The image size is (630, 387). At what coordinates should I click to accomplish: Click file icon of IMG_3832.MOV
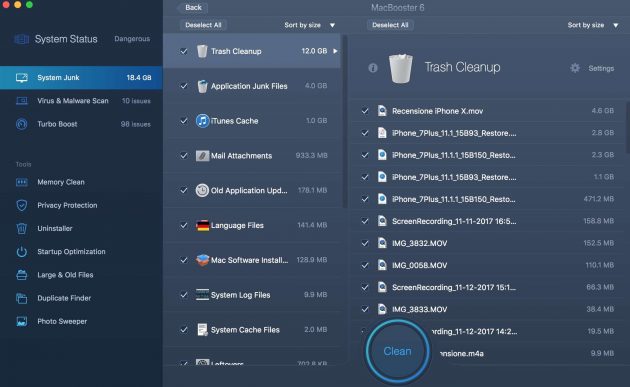382,243
